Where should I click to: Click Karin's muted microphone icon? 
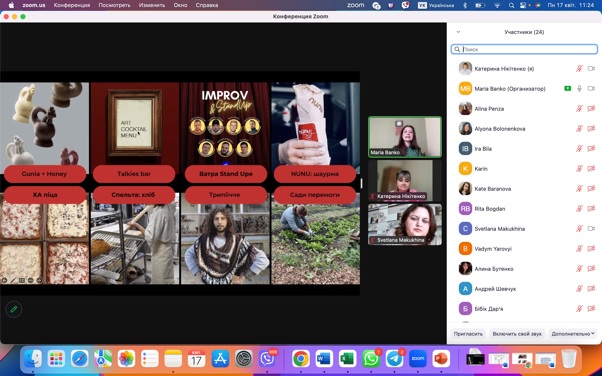point(579,169)
